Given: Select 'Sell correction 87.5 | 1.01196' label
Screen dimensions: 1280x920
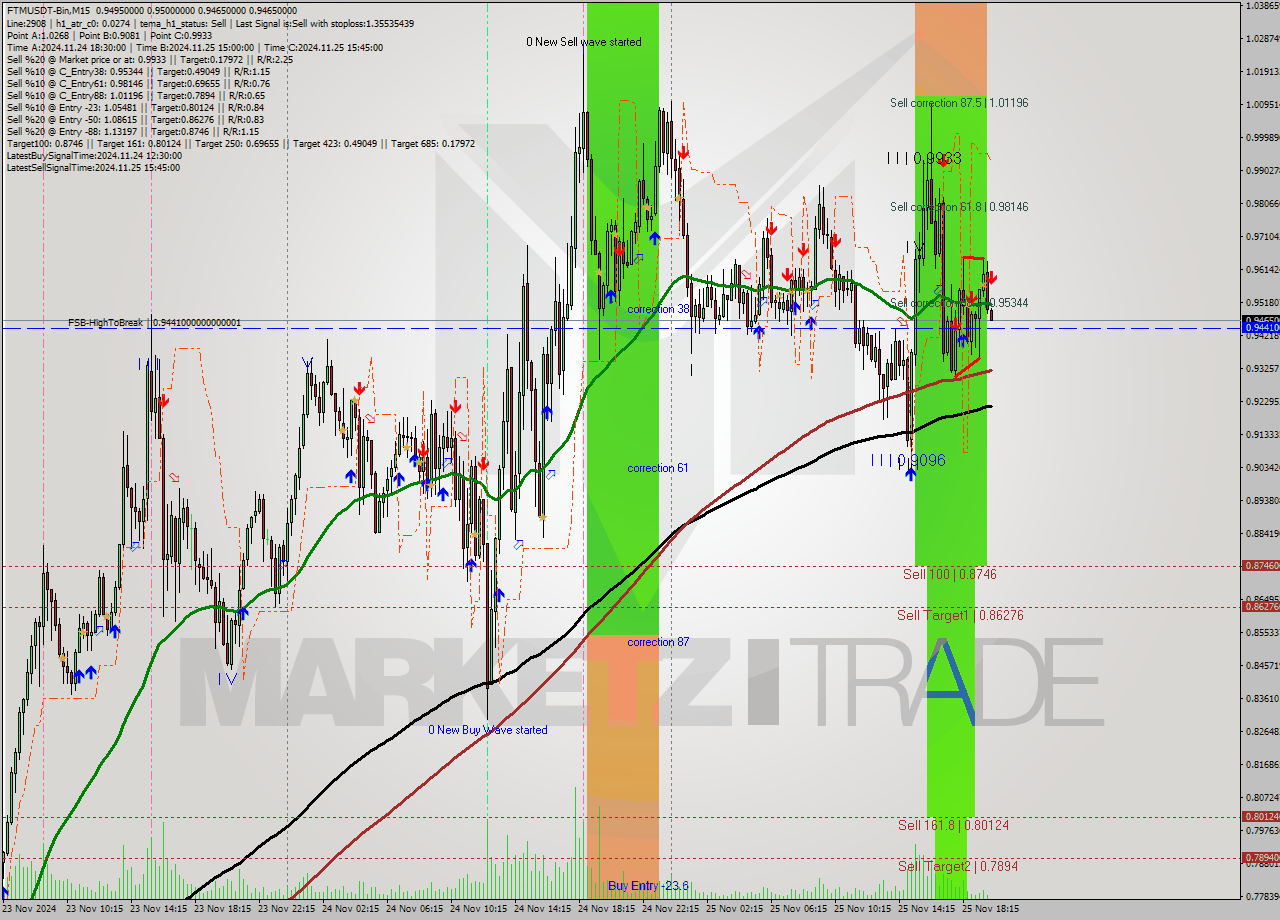Looking at the screenshot, I should click(x=959, y=103).
